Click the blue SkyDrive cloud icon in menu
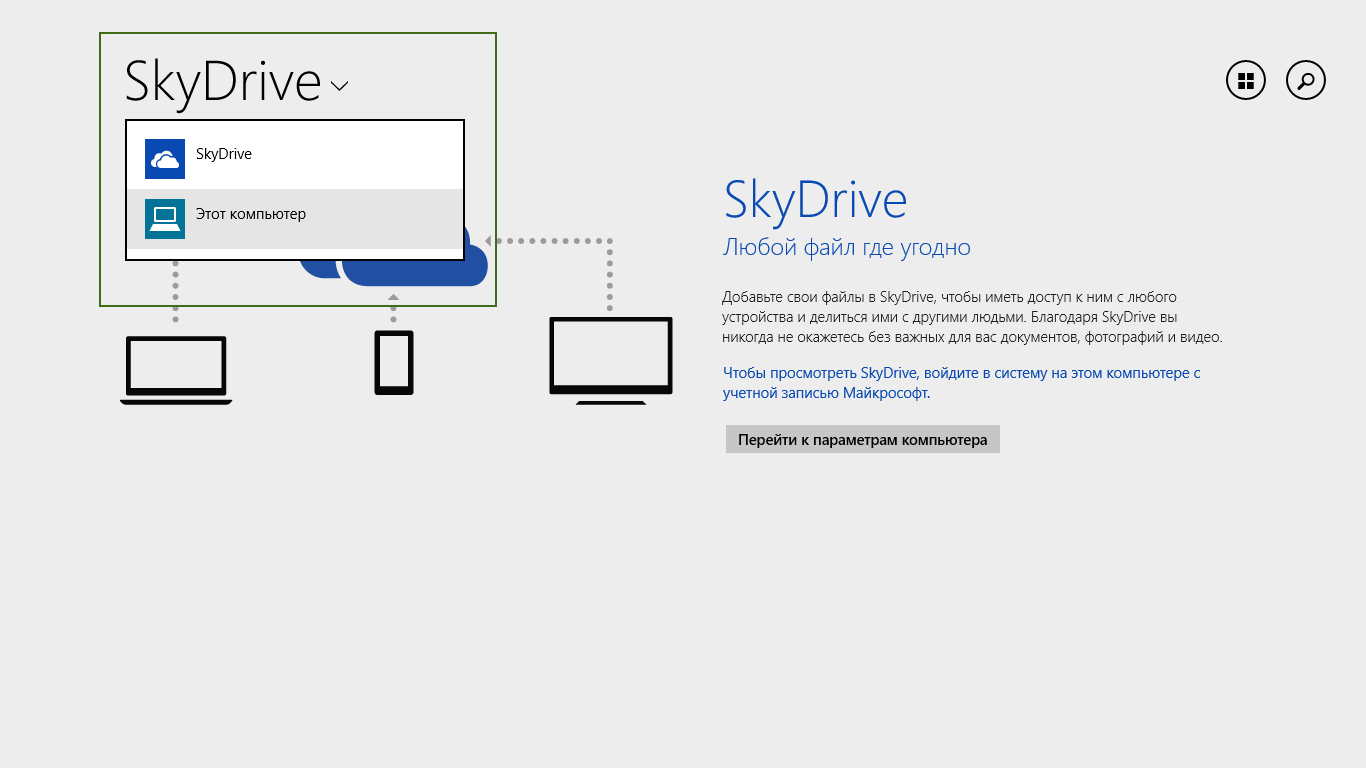1366x768 pixels. point(165,159)
